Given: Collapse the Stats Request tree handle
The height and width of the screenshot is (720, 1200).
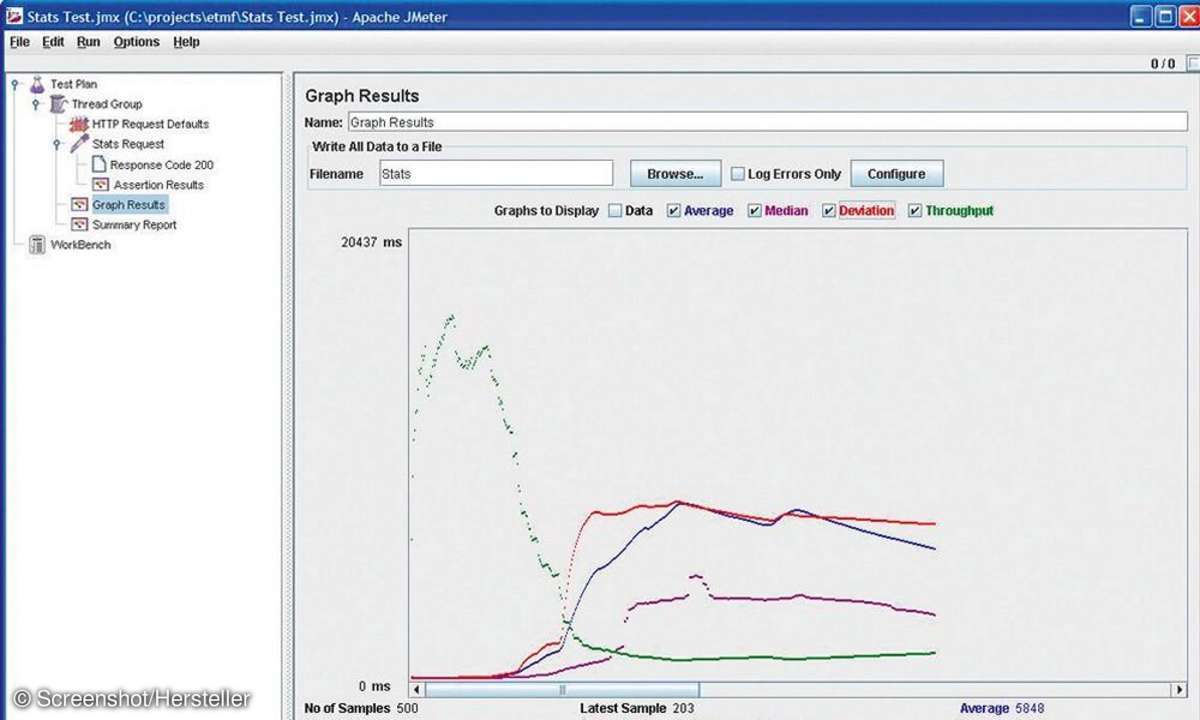Looking at the screenshot, I should tap(57, 144).
